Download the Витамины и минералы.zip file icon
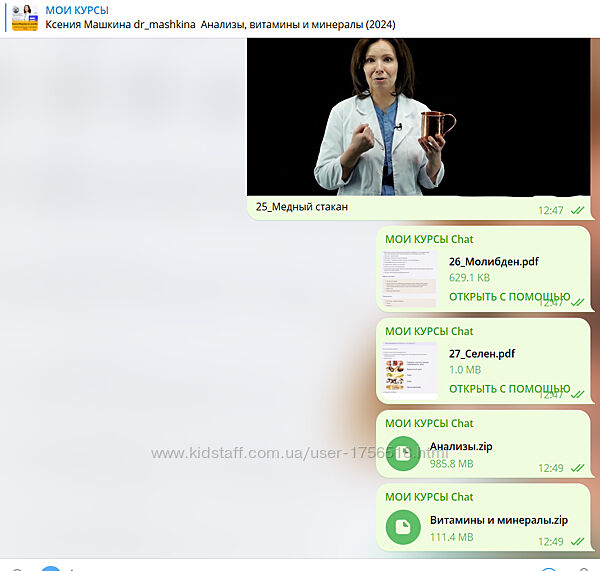The width and height of the screenshot is (600, 571). pos(404,526)
